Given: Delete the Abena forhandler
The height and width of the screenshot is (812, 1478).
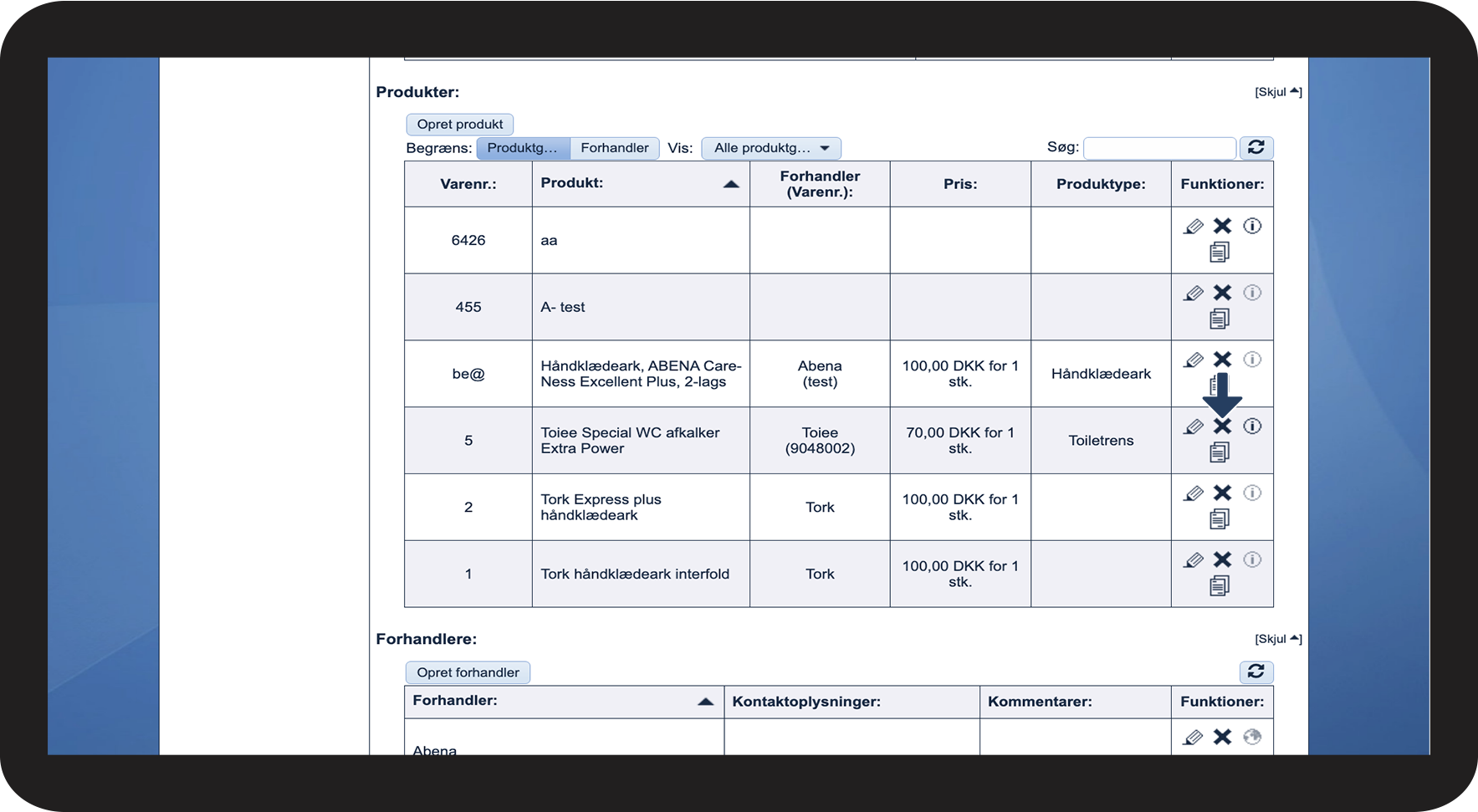Looking at the screenshot, I should point(1223,737).
